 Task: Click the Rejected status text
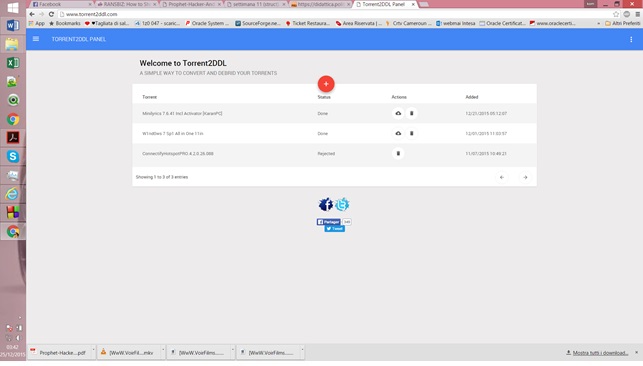click(326, 154)
